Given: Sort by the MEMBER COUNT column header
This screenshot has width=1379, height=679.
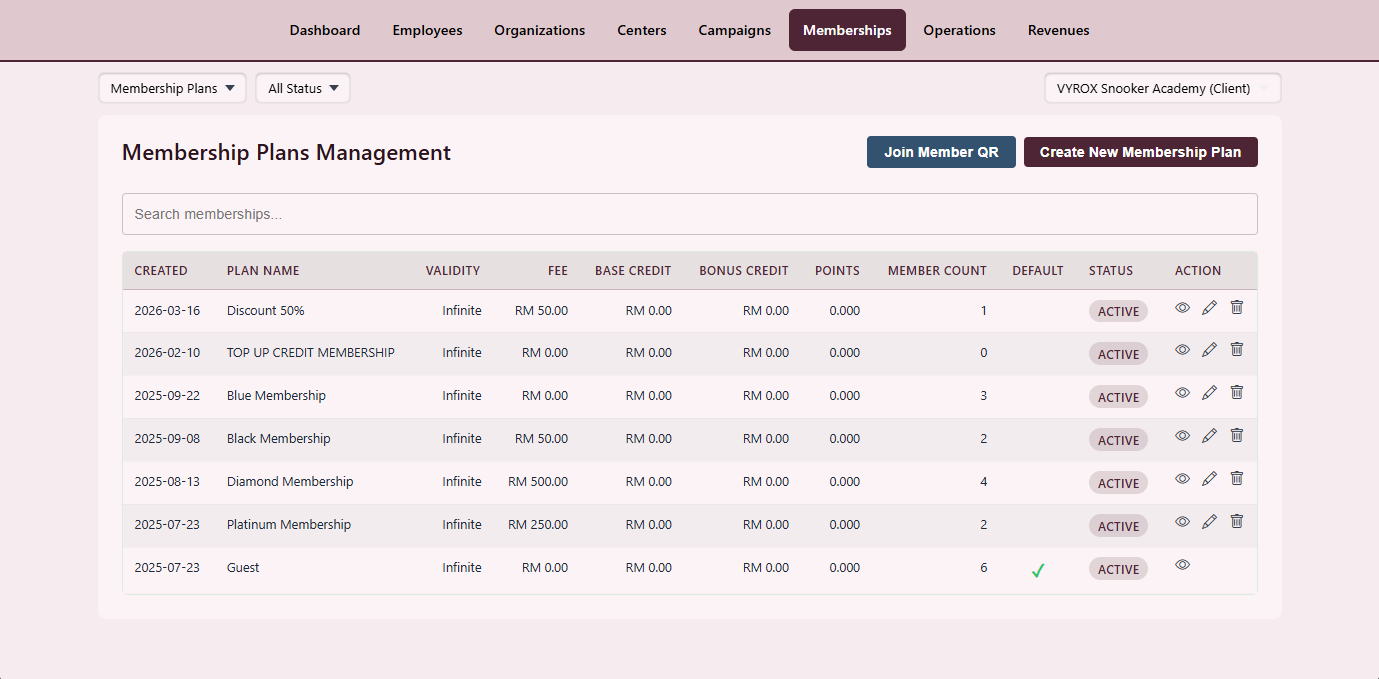Looking at the screenshot, I should point(937,271).
